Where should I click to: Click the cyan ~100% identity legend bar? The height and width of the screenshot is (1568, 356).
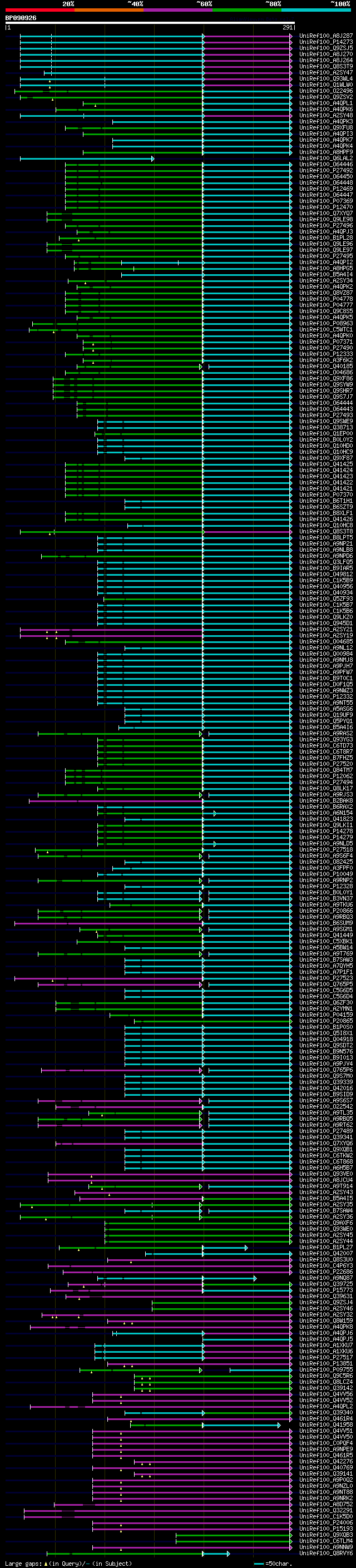(317, 10)
